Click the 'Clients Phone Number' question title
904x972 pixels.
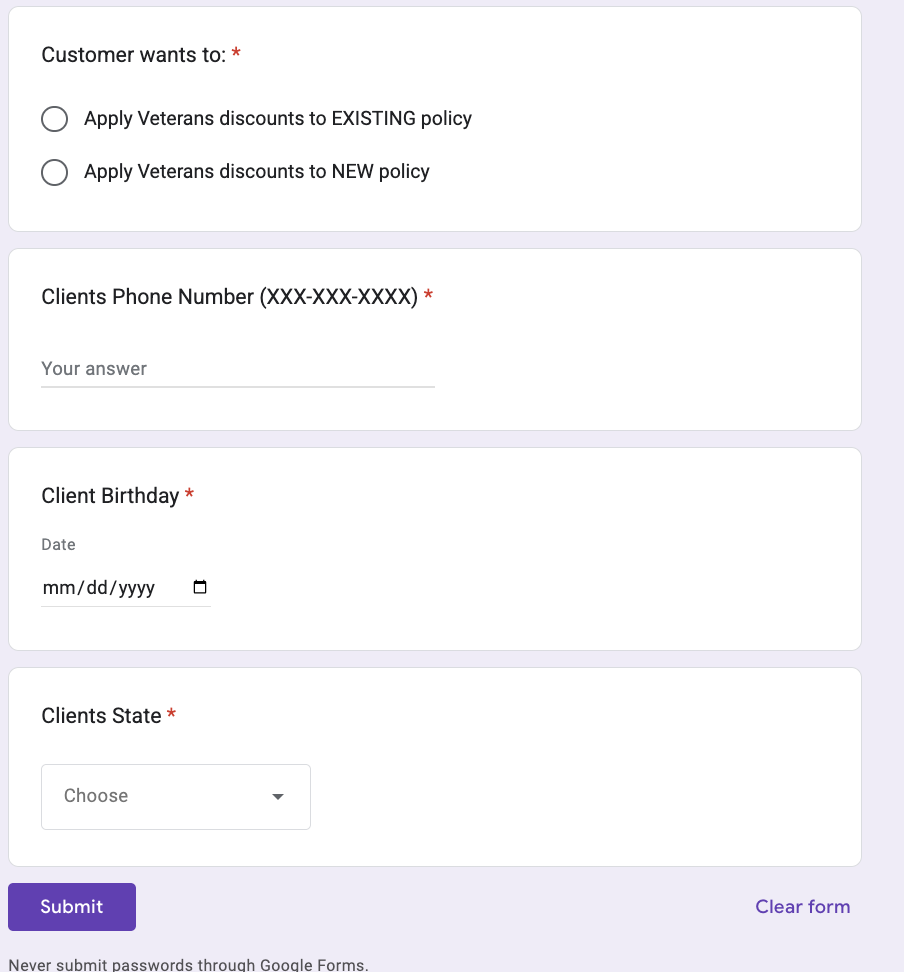coord(229,297)
